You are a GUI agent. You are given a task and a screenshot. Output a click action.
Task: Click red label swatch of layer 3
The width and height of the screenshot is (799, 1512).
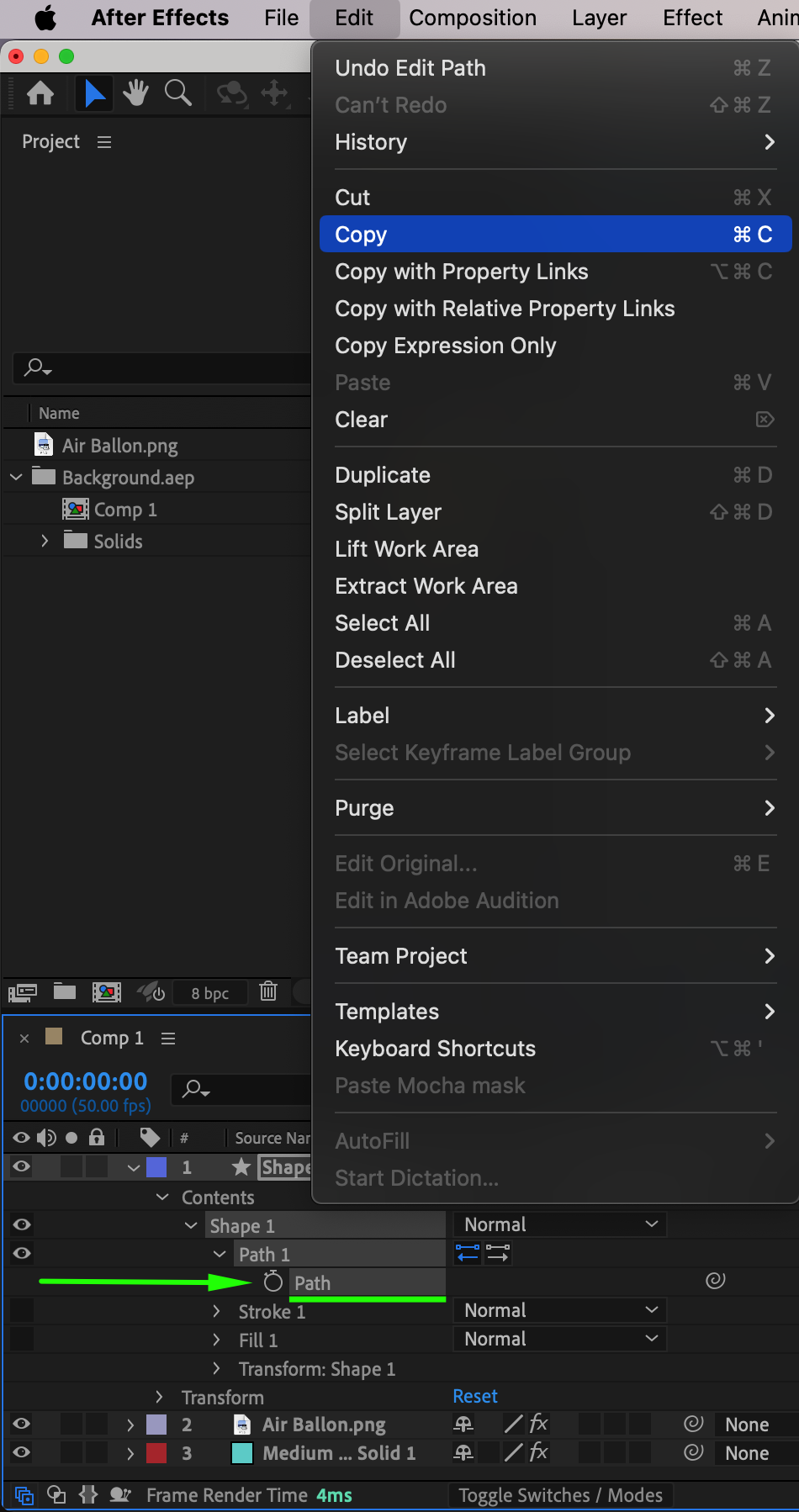pyautogui.click(x=156, y=1452)
